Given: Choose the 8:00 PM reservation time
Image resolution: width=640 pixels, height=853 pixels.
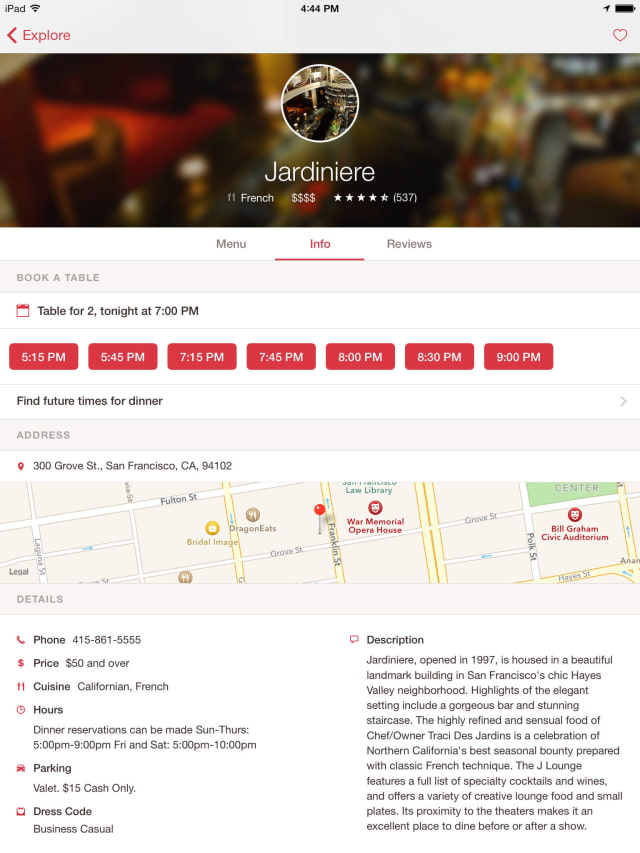Looking at the screenshot, I should point(360,357).
